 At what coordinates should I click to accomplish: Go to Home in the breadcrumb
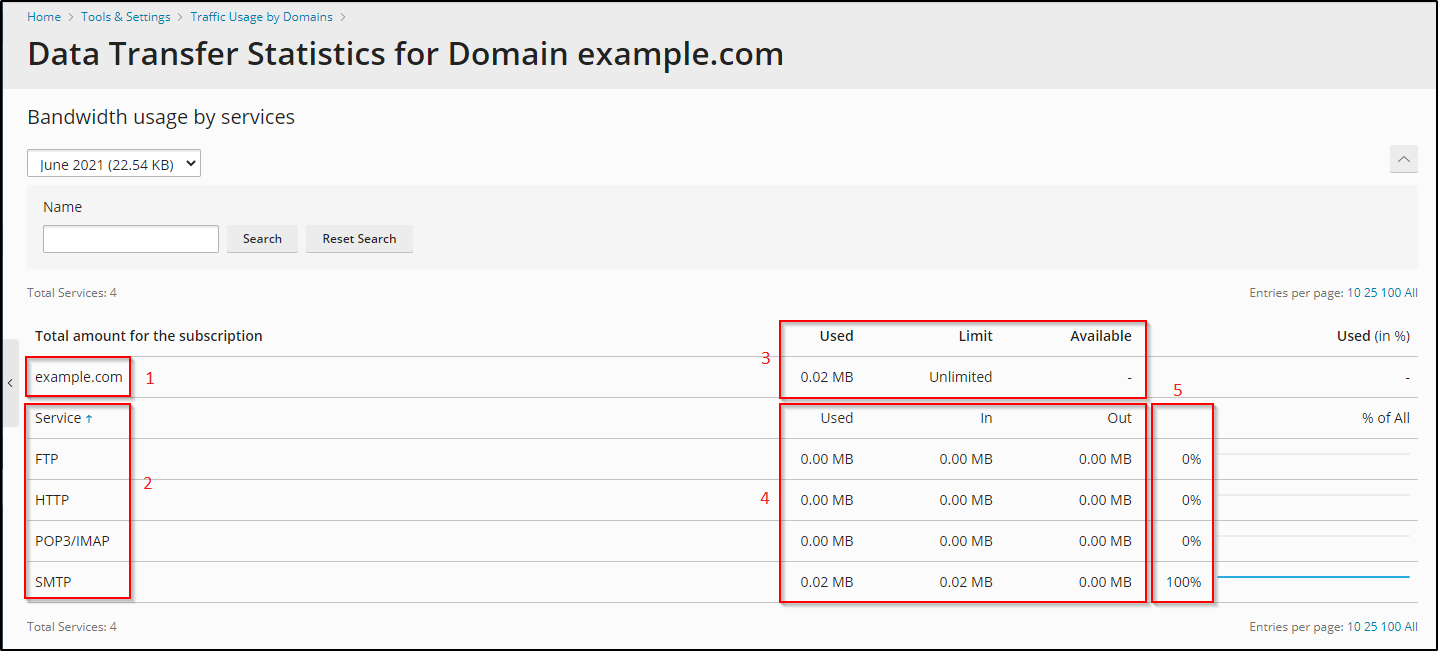(x=44, y=17)
